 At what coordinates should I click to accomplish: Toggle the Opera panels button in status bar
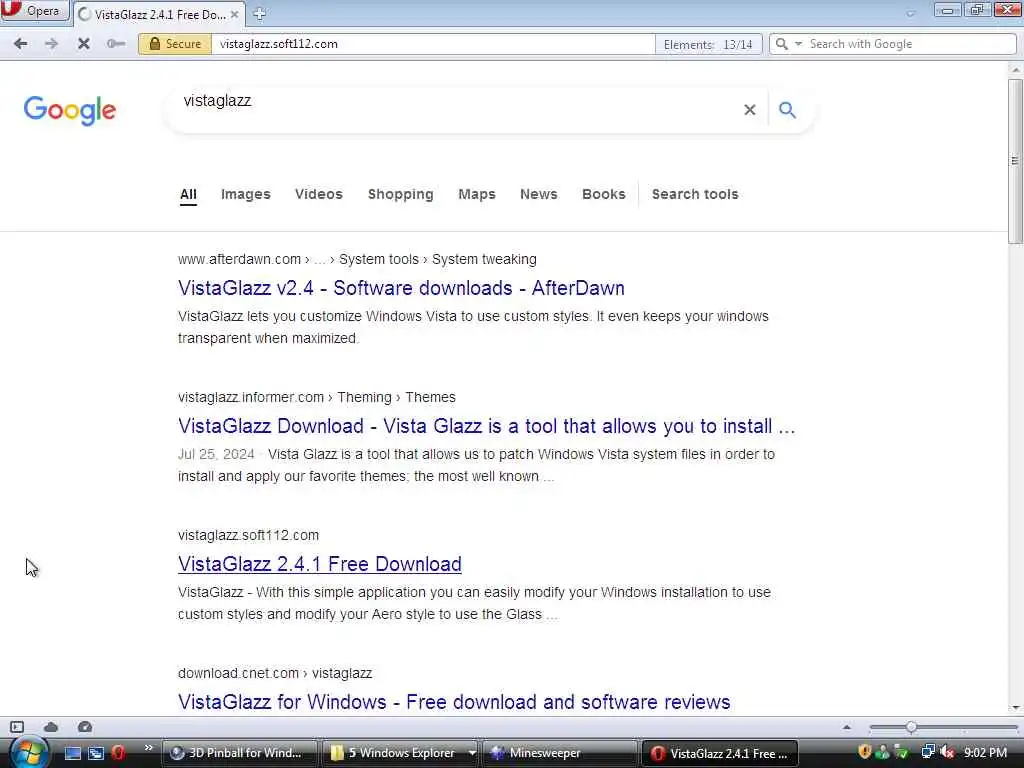pos(17,727)
